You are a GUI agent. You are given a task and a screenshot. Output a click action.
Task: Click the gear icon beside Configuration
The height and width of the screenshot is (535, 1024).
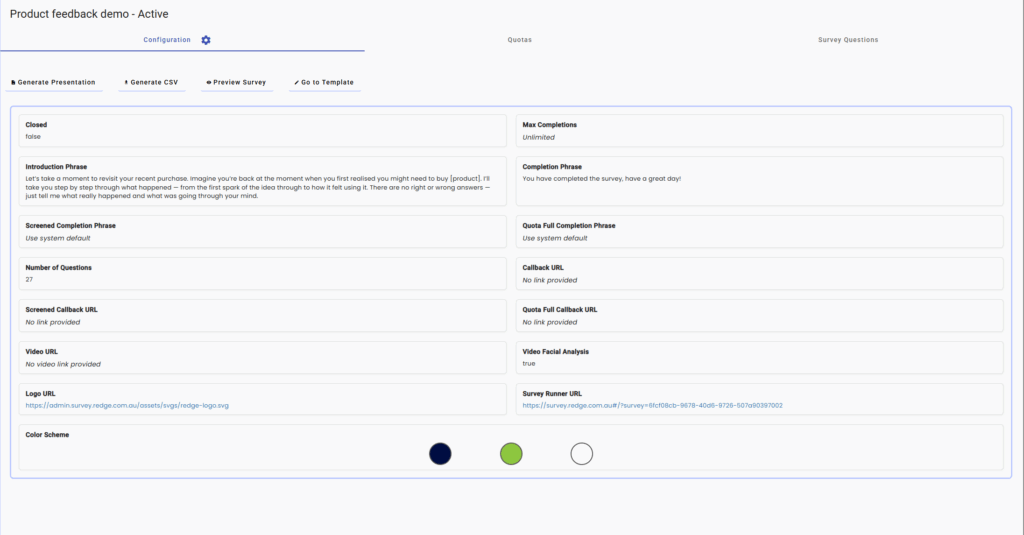pyautogui.click(x=206, y=40)
